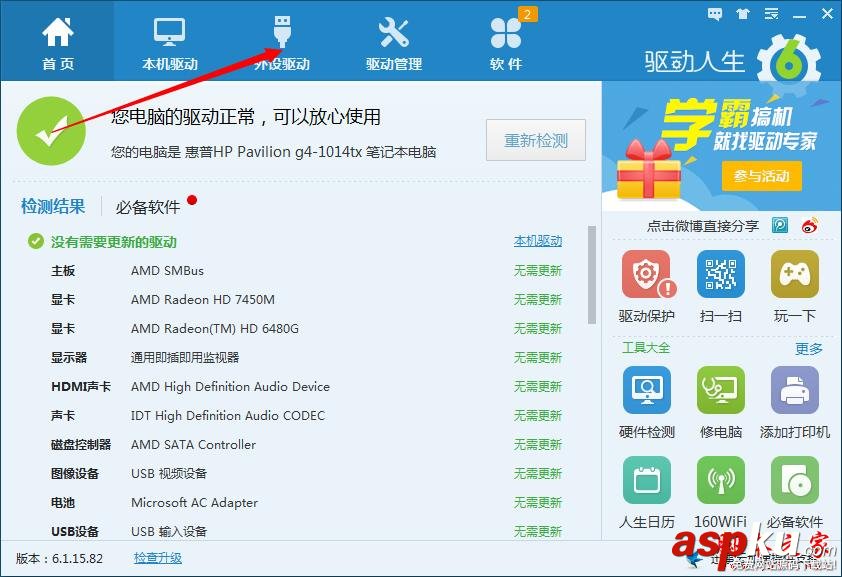Click the 没有需要更新的驱动 heading
The width and height of the screenshot is (842, 577).
click(113, 242)
